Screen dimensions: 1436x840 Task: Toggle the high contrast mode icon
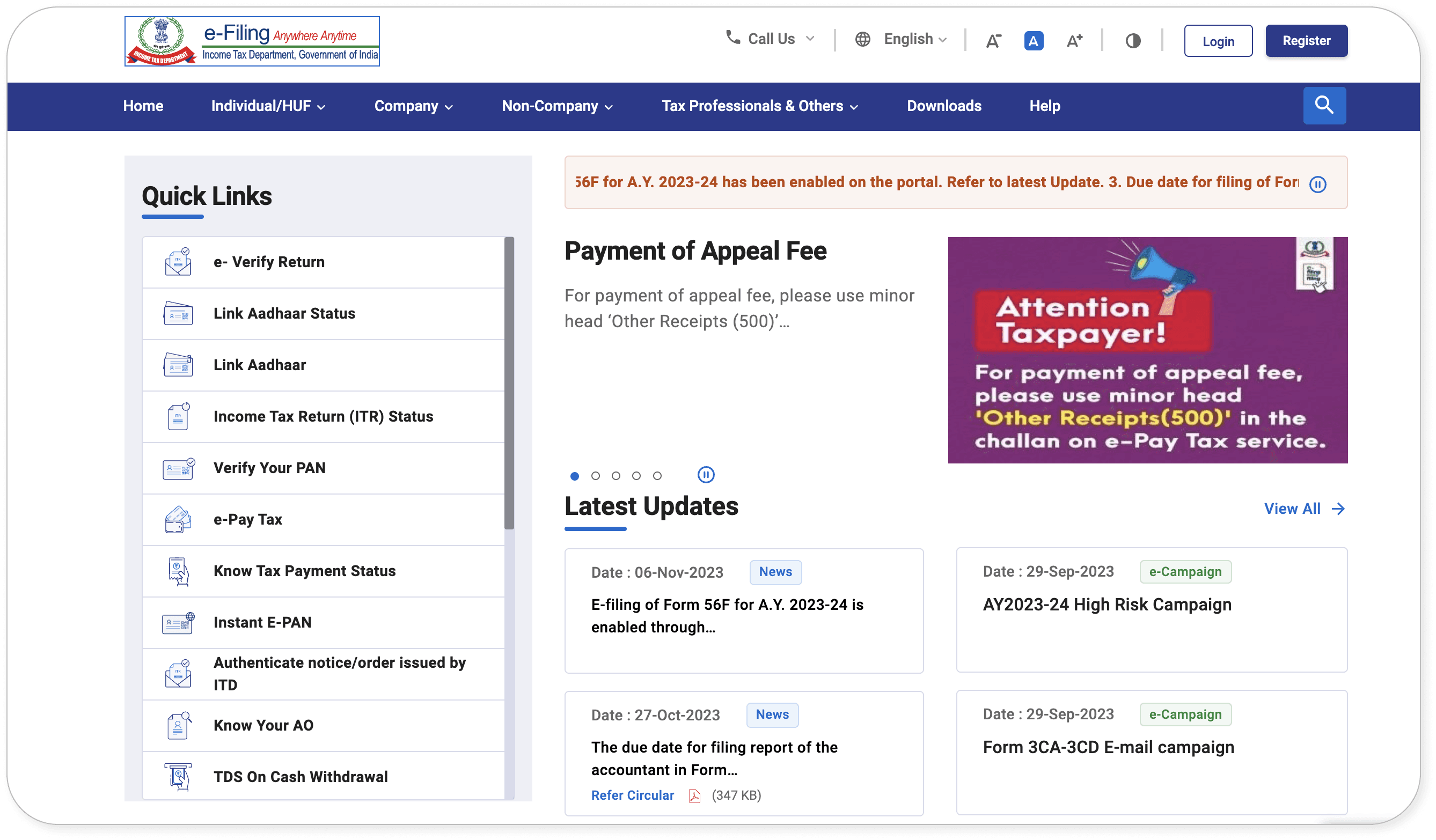(x=1133, y=40)
